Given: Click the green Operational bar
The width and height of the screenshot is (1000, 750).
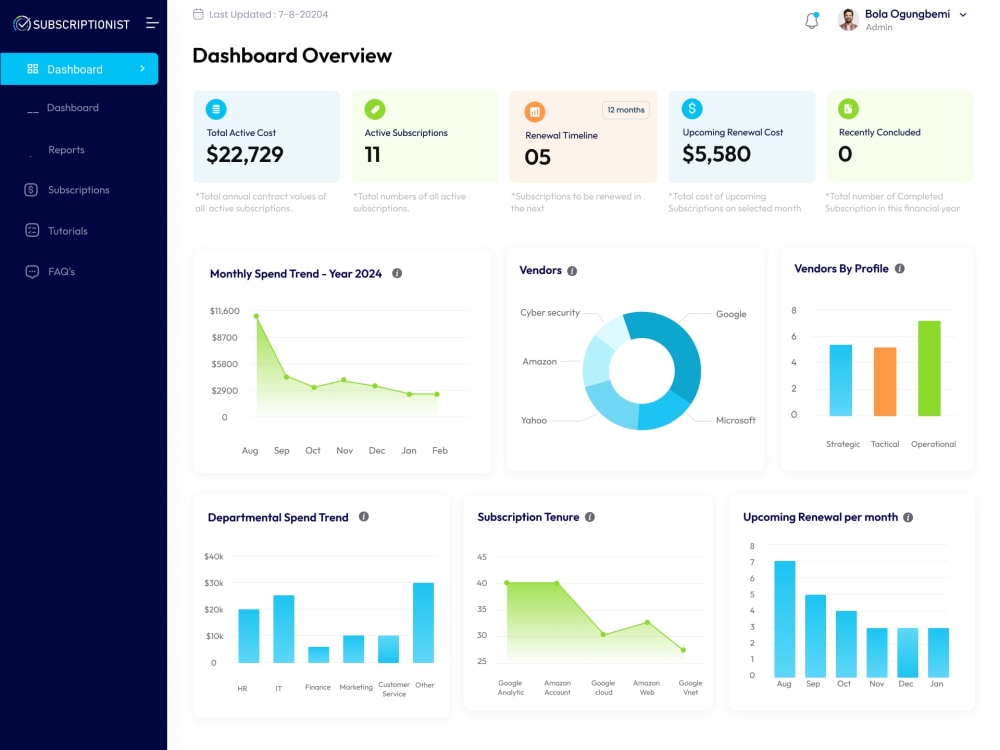Looking at the screenshot, I should 929,369.
